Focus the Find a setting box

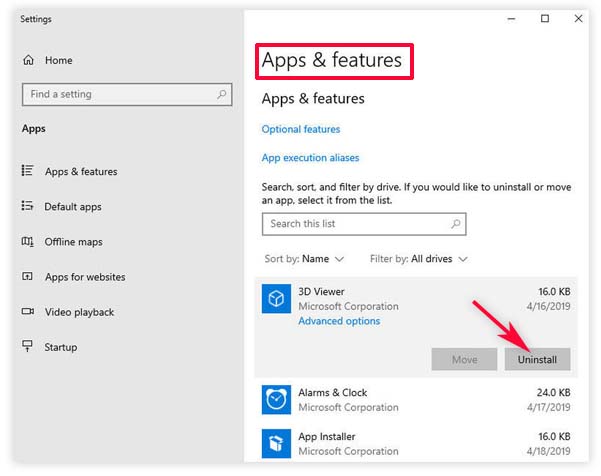tap(127, 94)
